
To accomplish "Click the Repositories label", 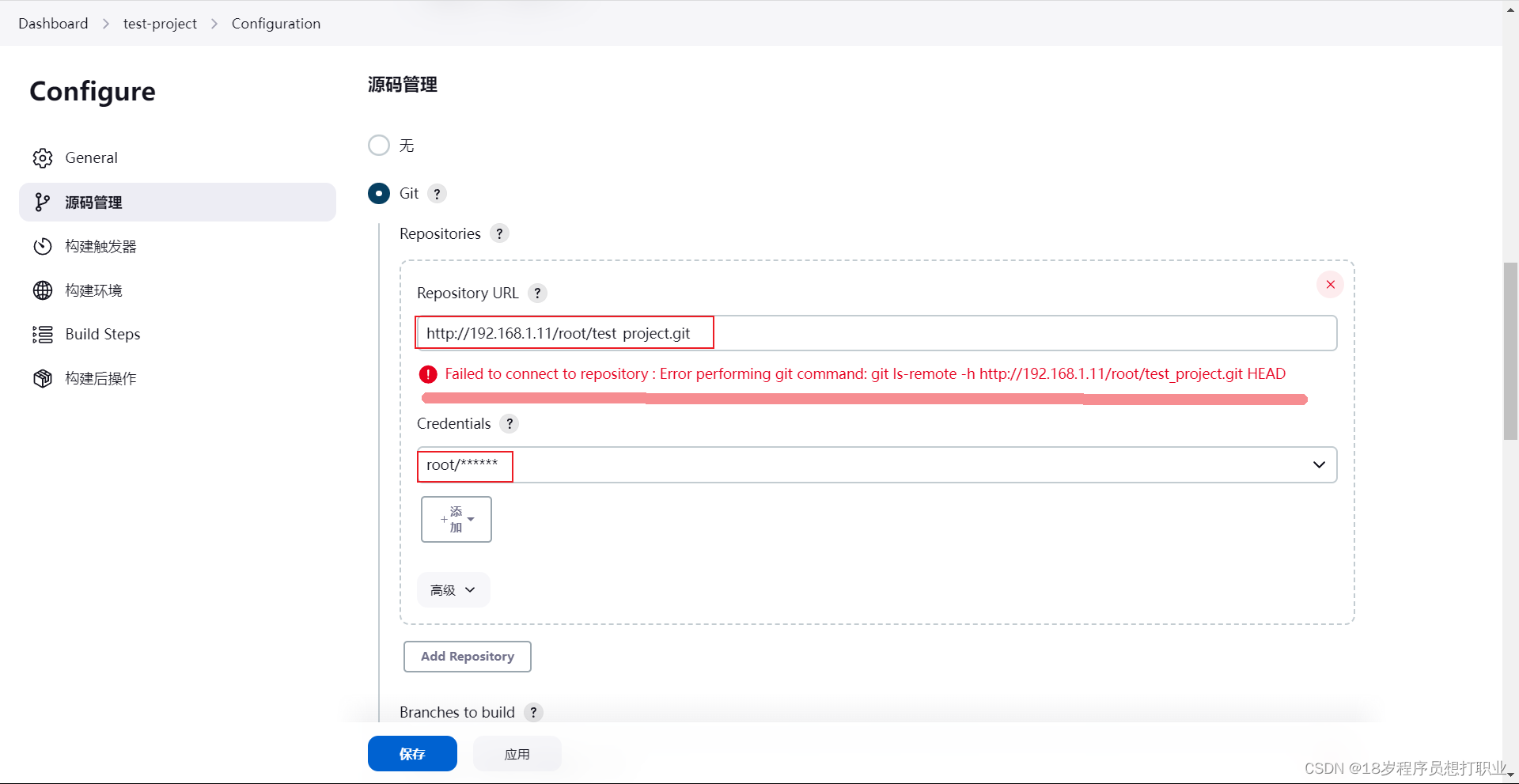I will tap(440, 233).
